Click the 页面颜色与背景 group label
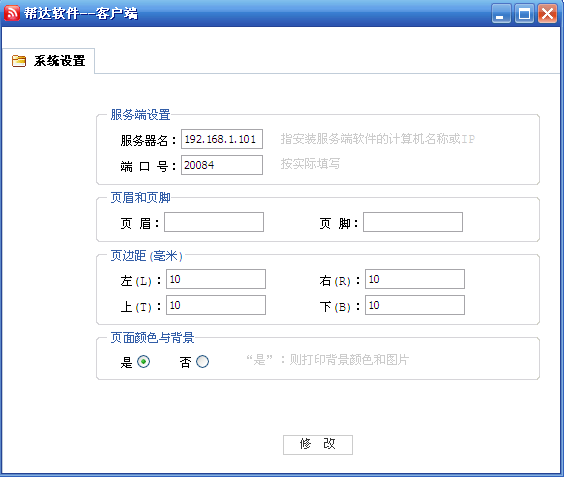Image resolution: width=566 pixels, height=480 pixels. (152, 338)
